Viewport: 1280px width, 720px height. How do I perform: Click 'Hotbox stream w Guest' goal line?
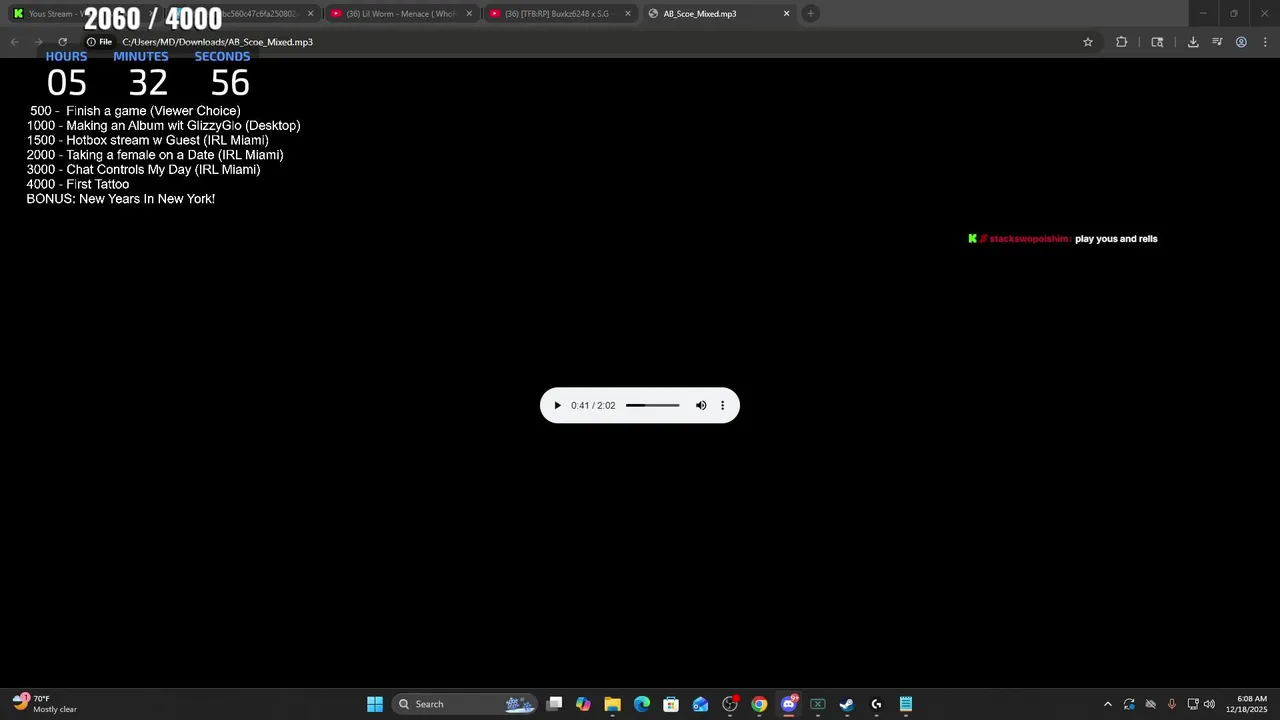[x=147, y=140]
